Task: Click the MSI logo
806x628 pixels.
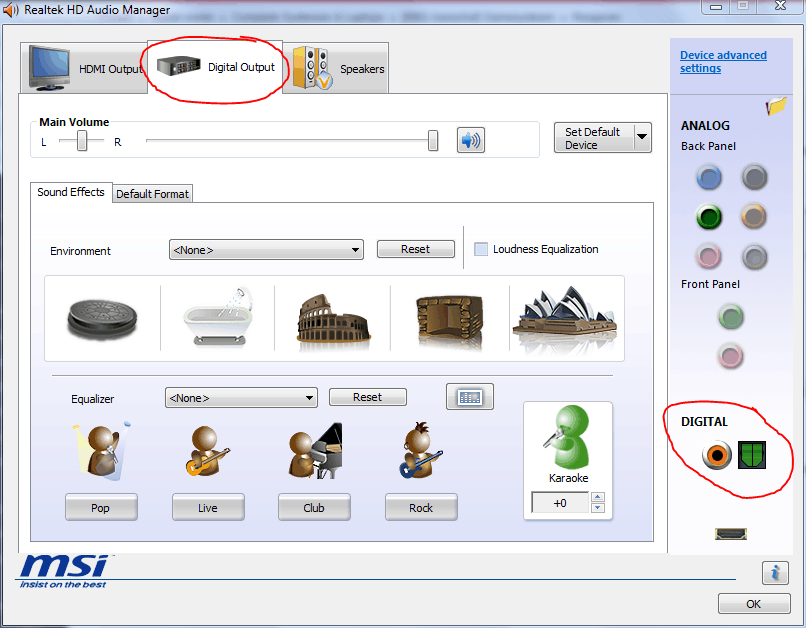Action: (x=64, y=571)
